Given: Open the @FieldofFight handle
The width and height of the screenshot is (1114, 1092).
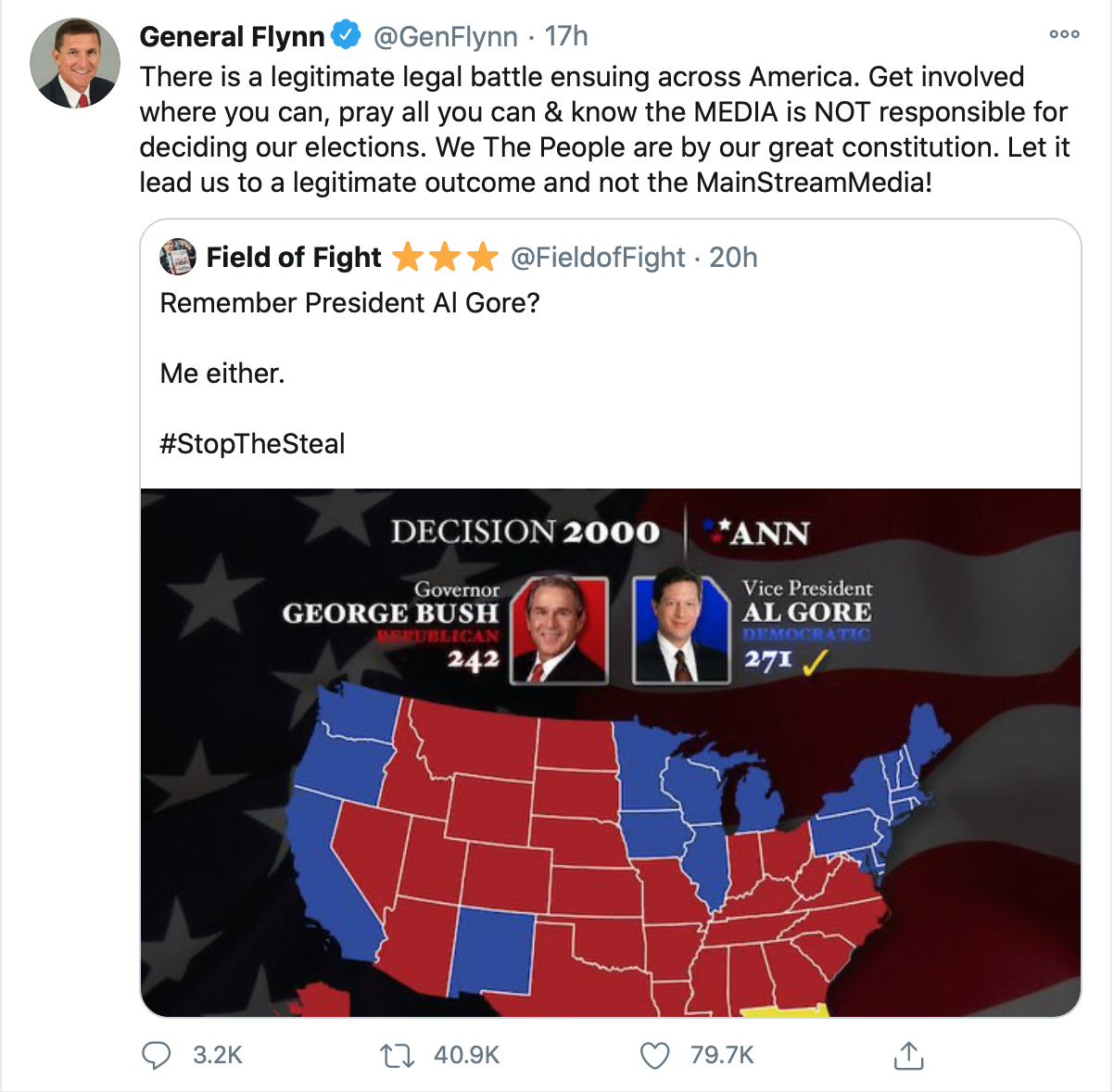Looking at the screenshot, I should (x=598, y=257).
